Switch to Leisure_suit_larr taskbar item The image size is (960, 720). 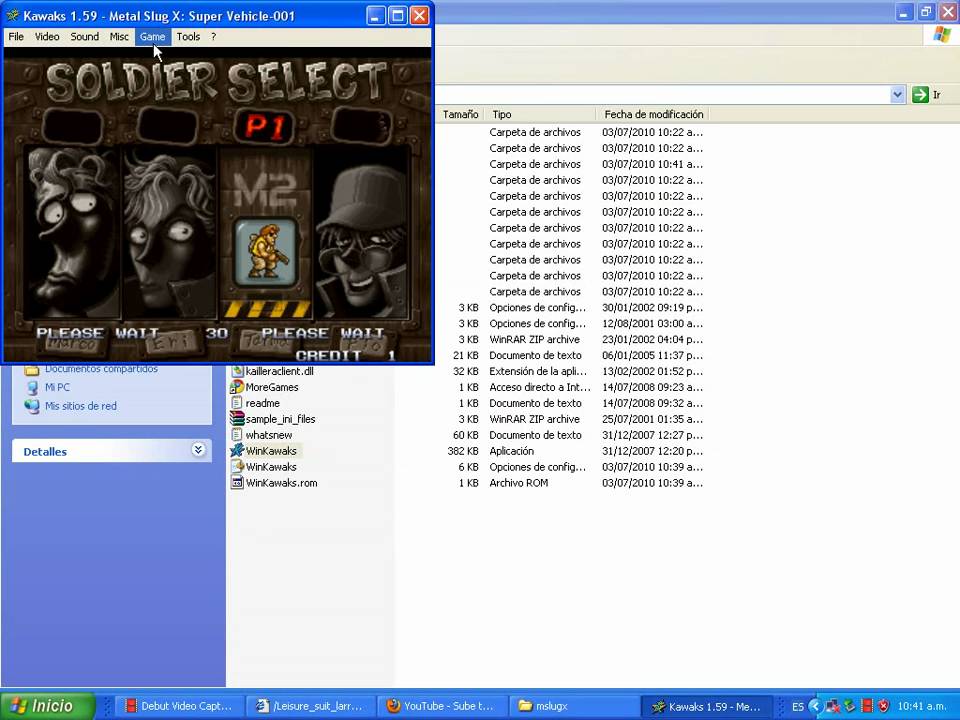309,706
